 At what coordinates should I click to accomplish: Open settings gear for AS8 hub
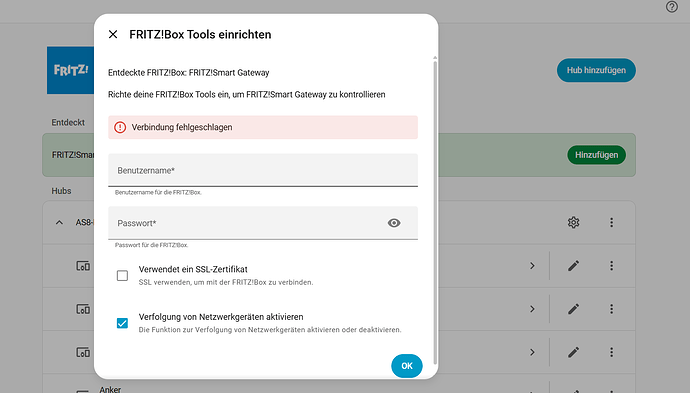(573, 223)
